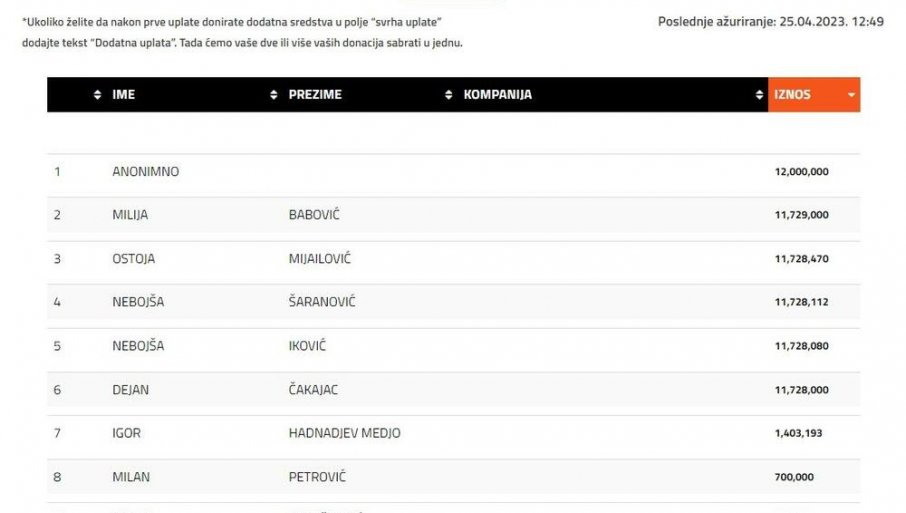The height and width of the screenshot is (513, 906).
Task: Click HADNADJEV MEDJO surname cell
Action: click(x=344, y=433)
